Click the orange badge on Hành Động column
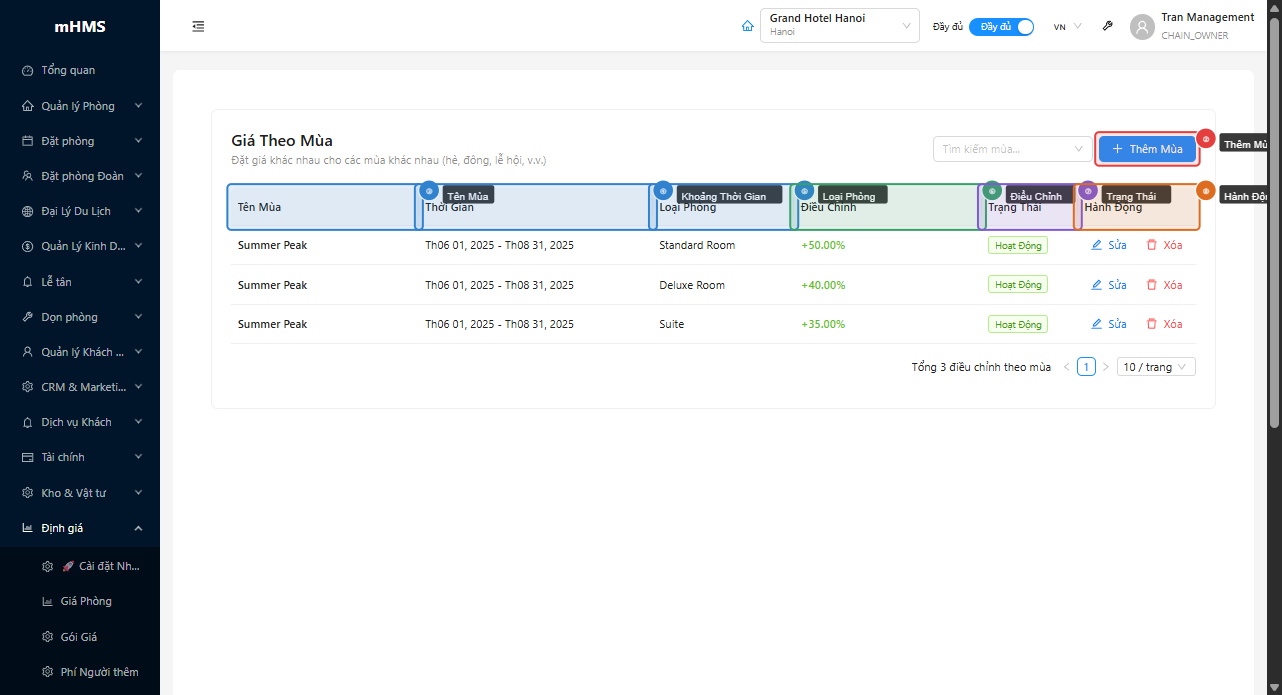The image size is (1282, 695). (x=1206, y=190)
